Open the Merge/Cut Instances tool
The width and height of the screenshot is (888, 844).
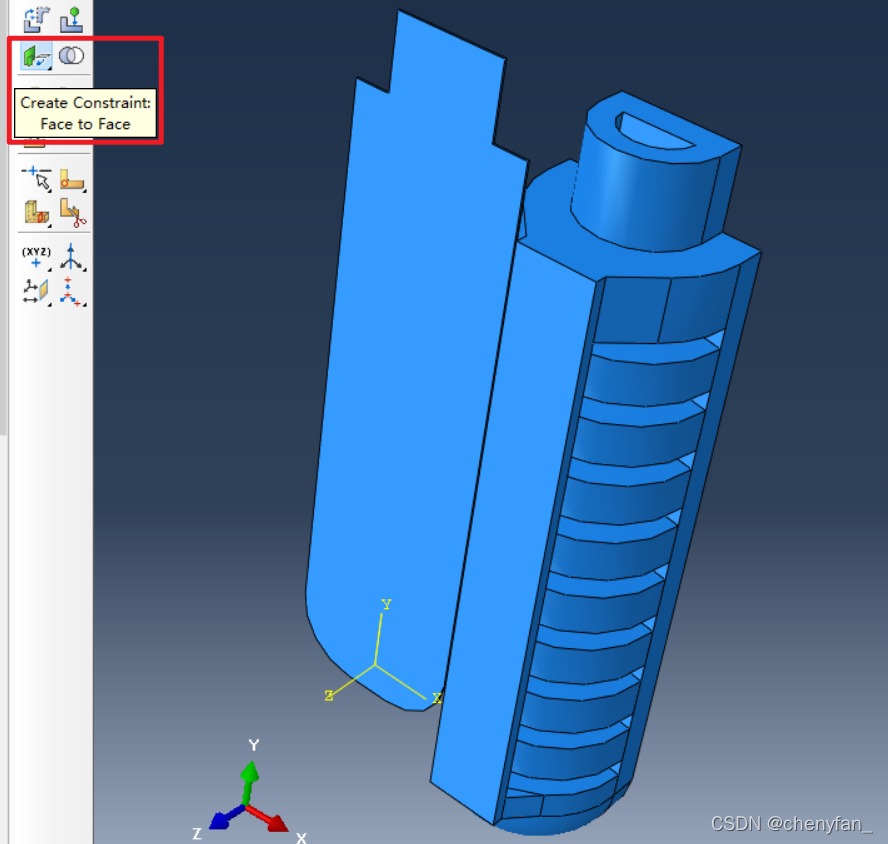coord(70,56)
